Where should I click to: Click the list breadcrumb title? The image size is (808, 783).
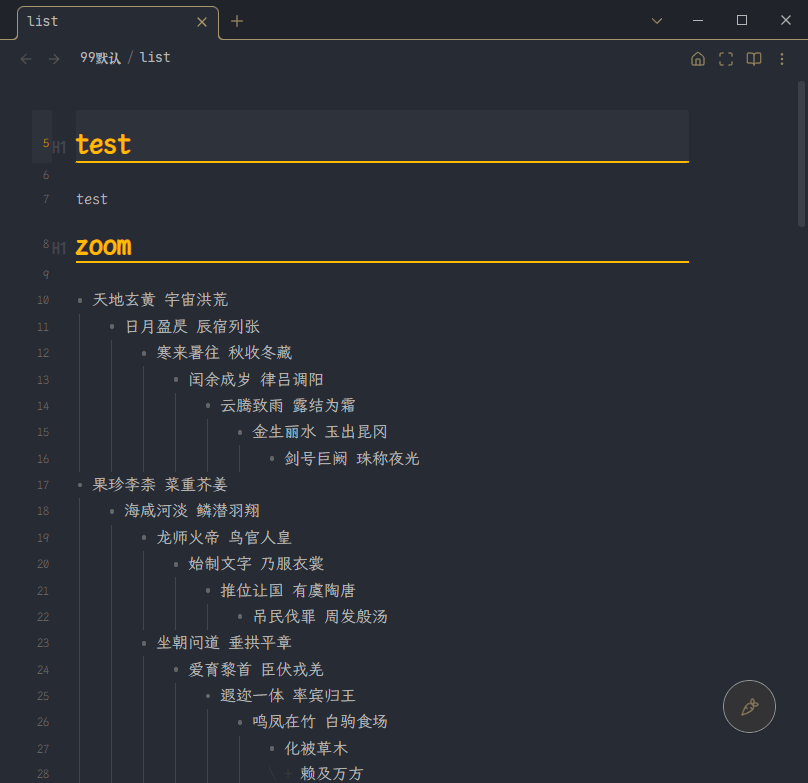155,58
